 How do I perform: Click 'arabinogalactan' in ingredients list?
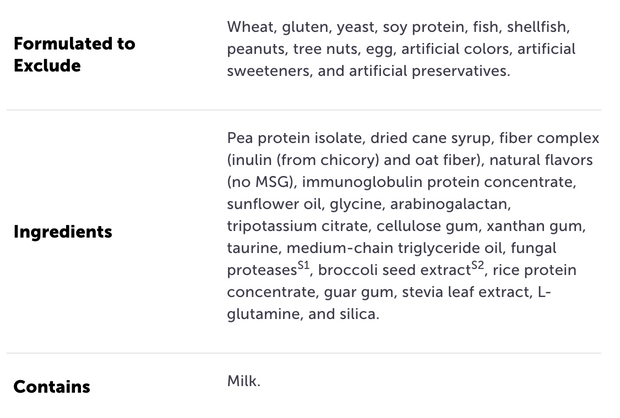[x=448, y=204]
